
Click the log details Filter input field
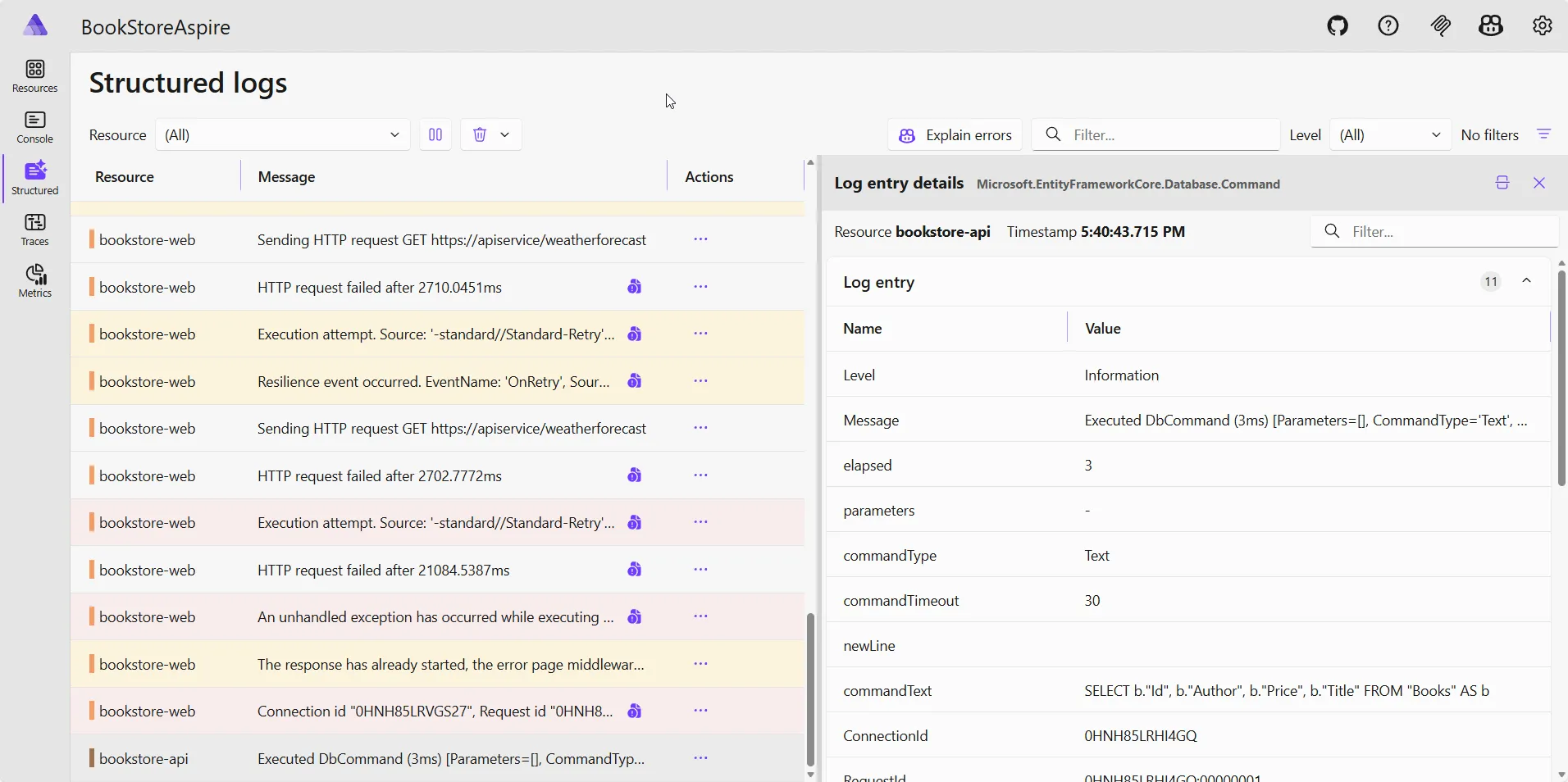1443,231
